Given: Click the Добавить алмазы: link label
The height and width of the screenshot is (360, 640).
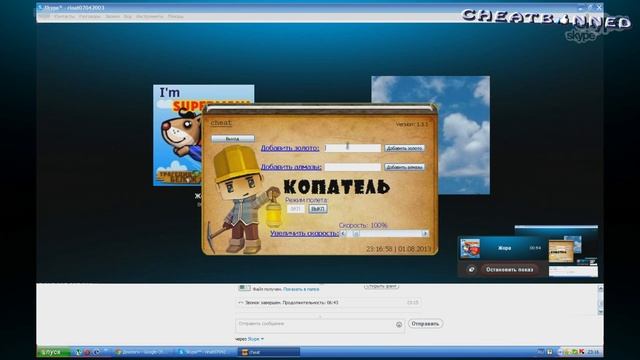Looking at the screenshot, I should coord(291,167).
